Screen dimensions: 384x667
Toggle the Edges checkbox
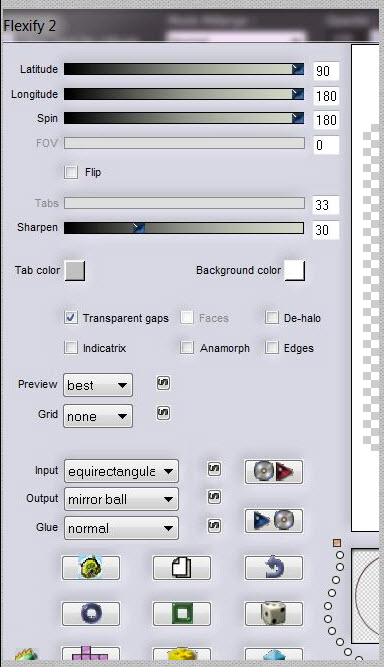[271, 347]
